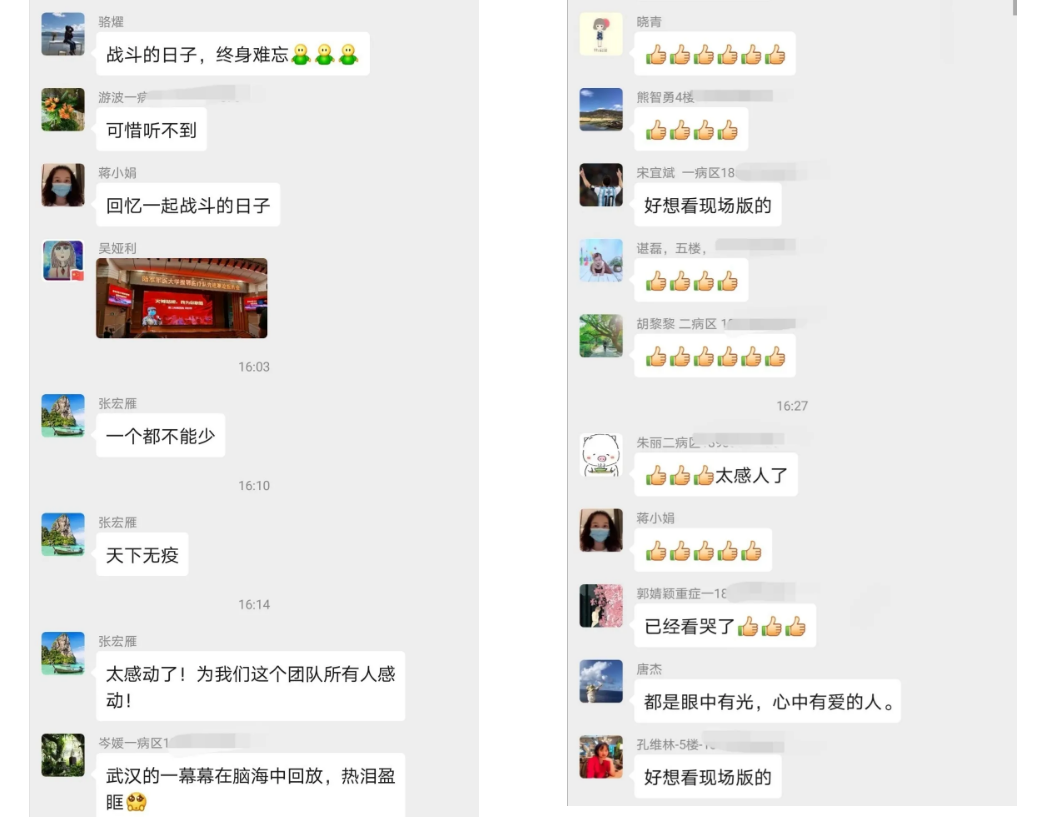This screenshot has width=1045, height=818.
Task: Open 熊智勇's landscape avatar
Action: click(600, 109)
